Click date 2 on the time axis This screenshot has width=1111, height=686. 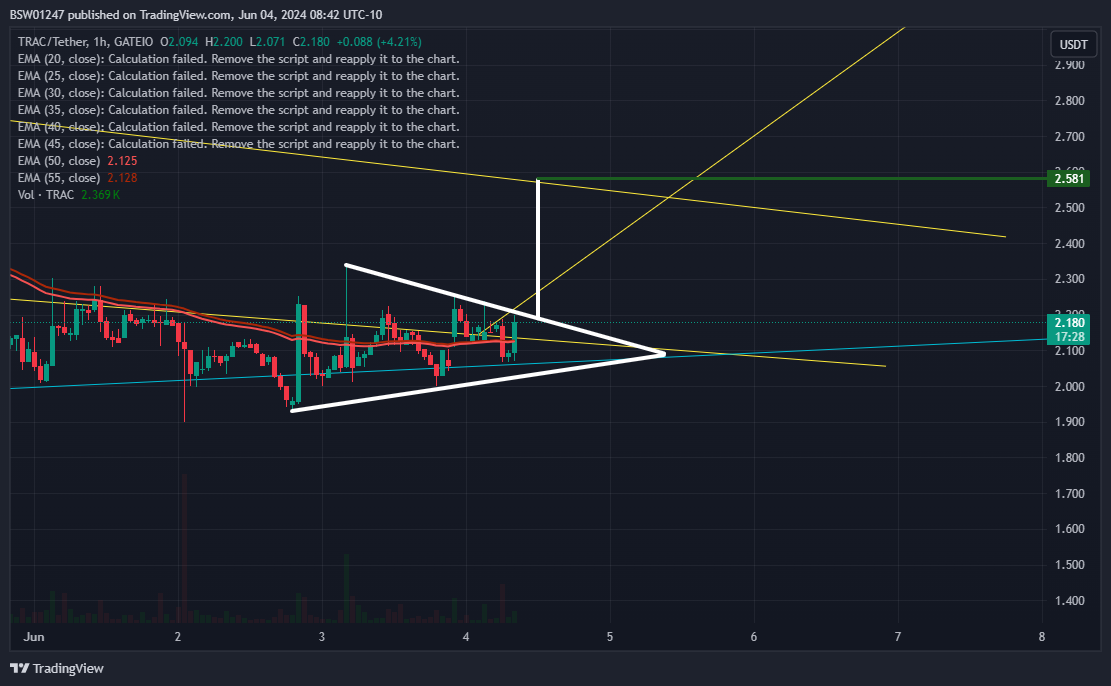coord(178,636)
